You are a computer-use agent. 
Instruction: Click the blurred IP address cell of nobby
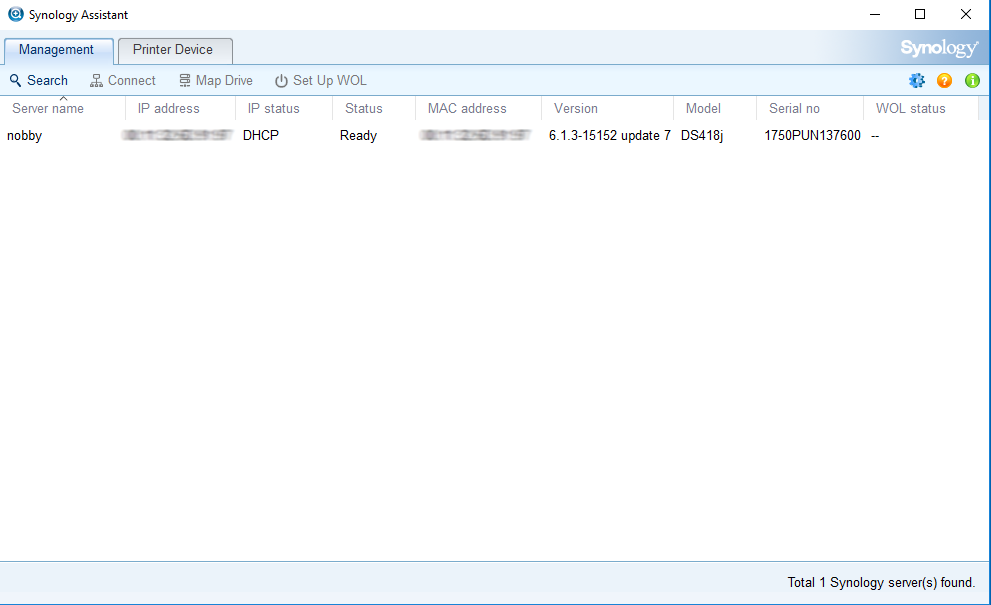[x=178, y=135]
